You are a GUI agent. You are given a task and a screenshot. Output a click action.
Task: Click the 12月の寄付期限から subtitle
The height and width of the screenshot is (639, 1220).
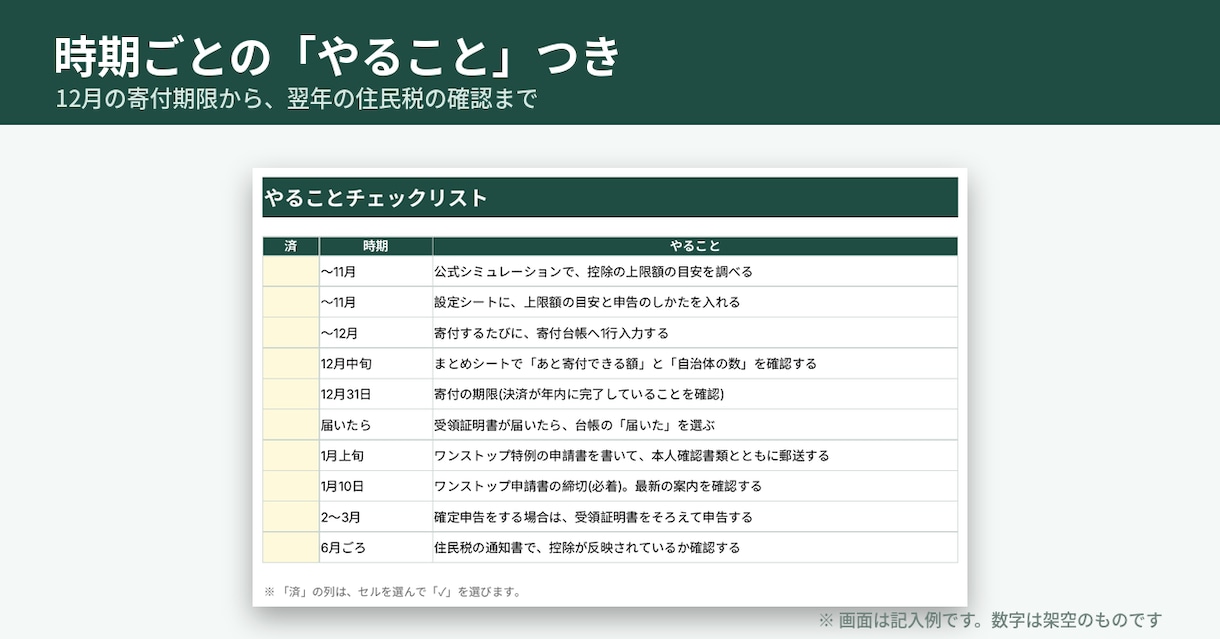(x=297, y=100)
